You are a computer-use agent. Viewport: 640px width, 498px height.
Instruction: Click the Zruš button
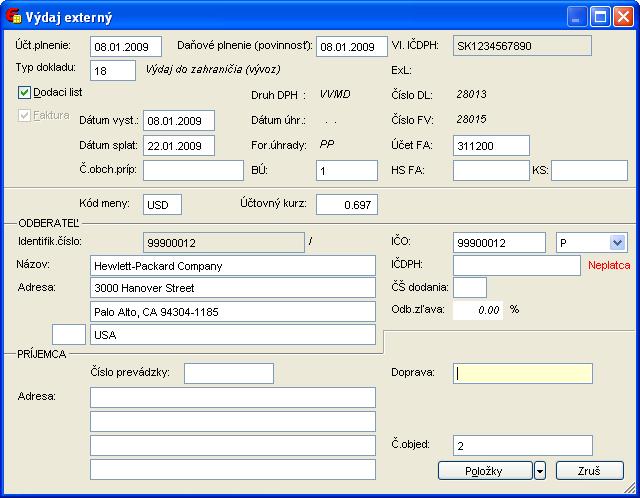pyautogui.click(x=590, y=471)
